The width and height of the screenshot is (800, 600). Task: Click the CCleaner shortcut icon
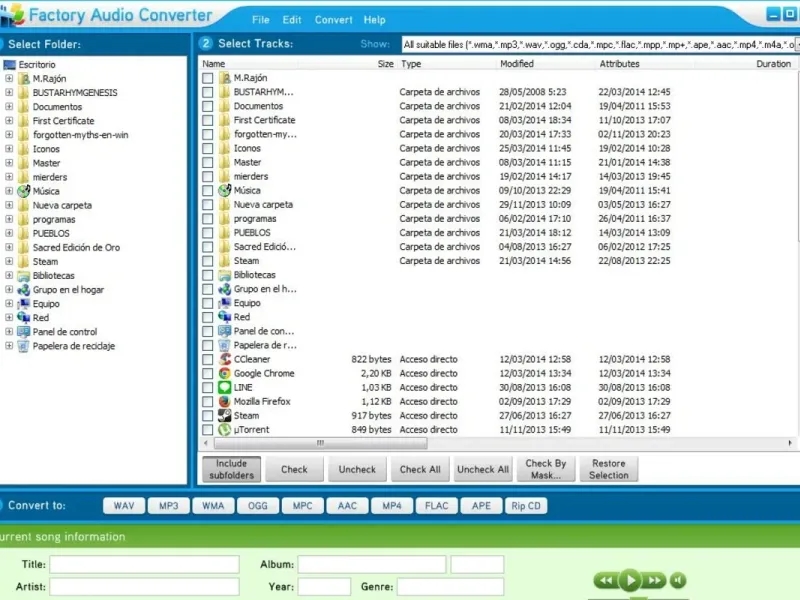tap(224, 359)
